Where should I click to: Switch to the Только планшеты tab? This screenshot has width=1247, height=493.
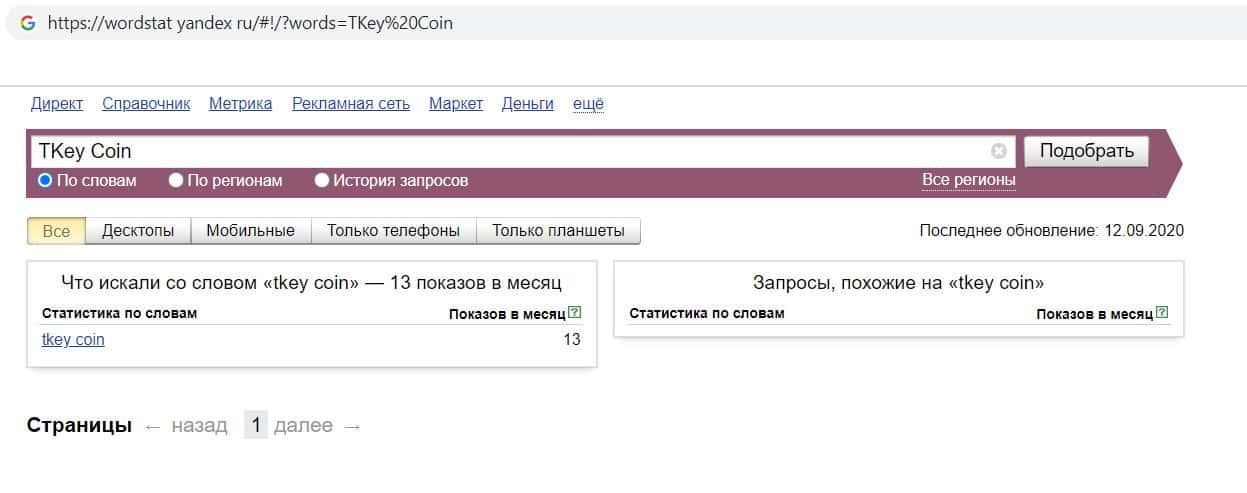[x=558, y=231]
